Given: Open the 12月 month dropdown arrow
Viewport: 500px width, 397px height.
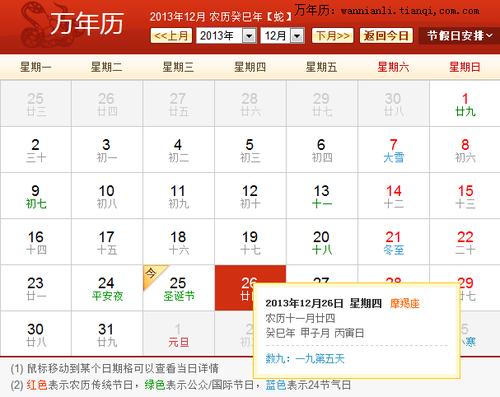Looking at the screenshot, I should [297, 36].
